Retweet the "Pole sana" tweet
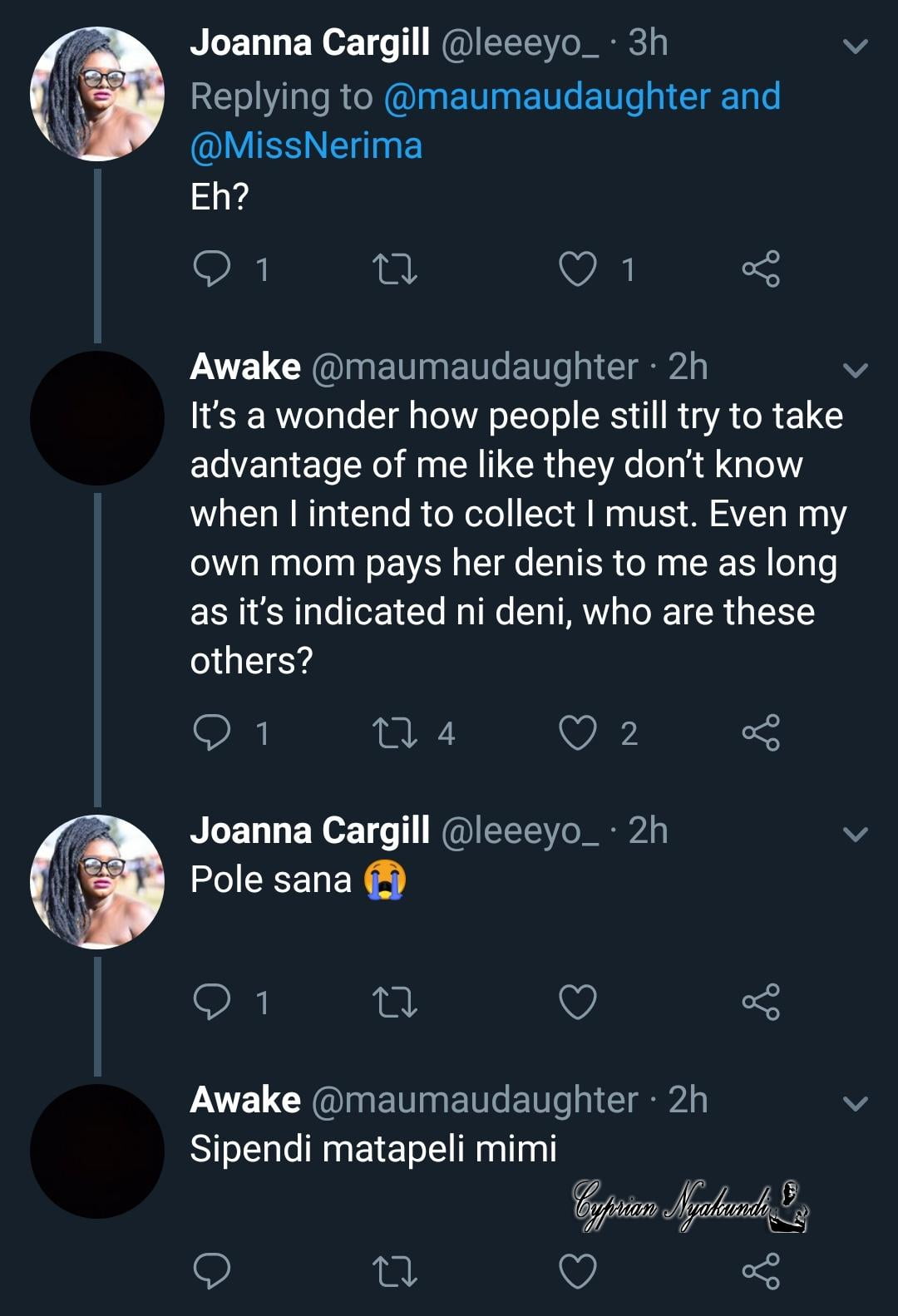This screenshot has width=898, height=1316. point(394,1002)
